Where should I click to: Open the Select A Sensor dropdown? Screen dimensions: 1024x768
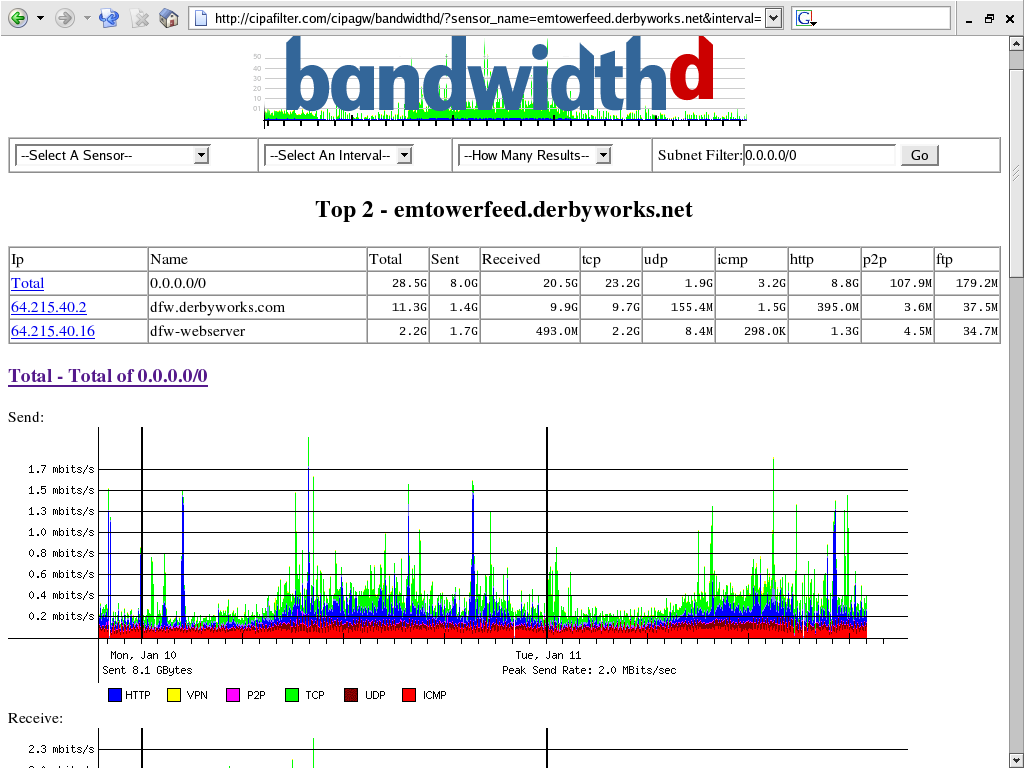(112, 155)
